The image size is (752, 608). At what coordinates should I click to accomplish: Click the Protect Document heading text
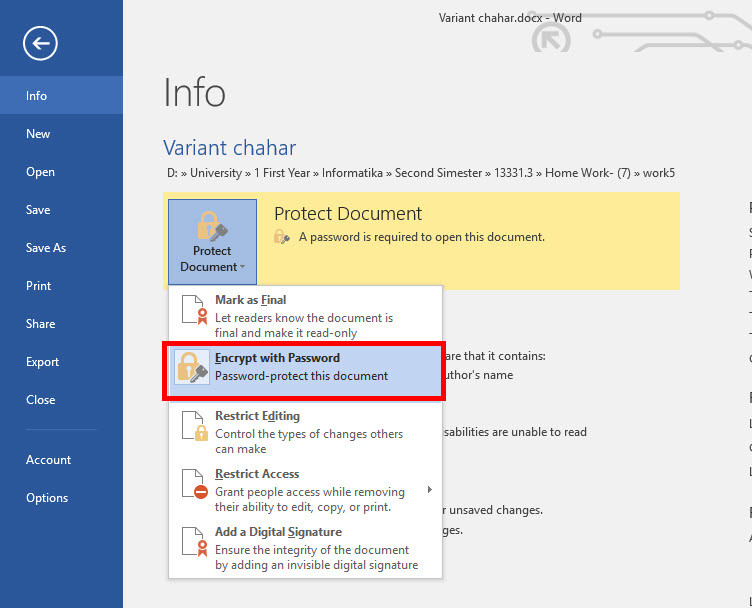click(x=348, y=213)
